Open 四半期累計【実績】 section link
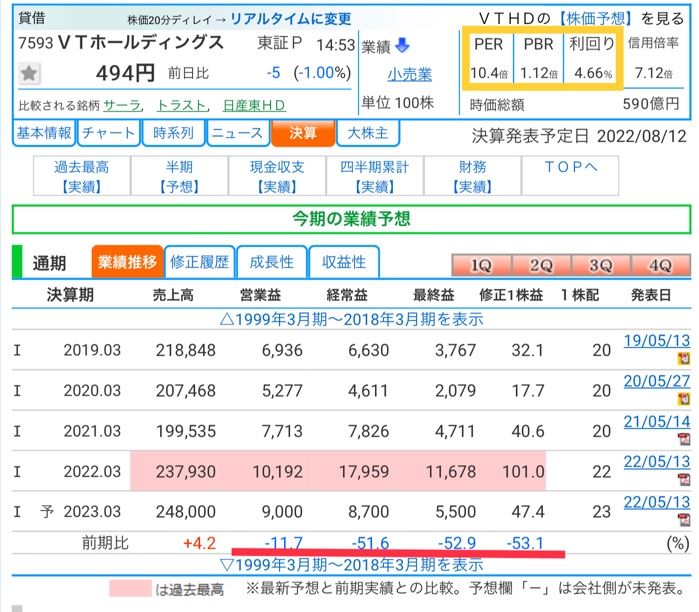 point(374,176)
